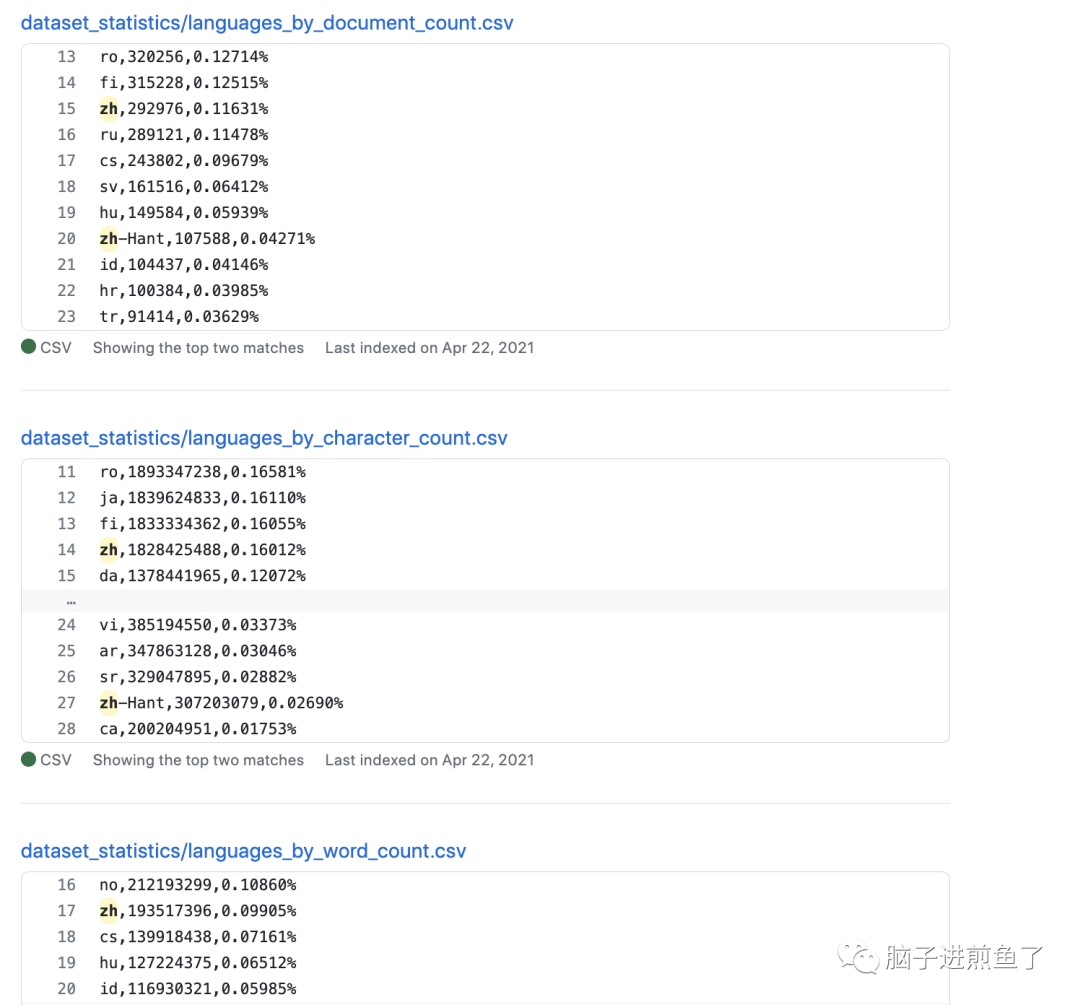Select highlighted zh-Hant match on line 27
This screenshot has height=1005, width=1080.
[110, 702]
